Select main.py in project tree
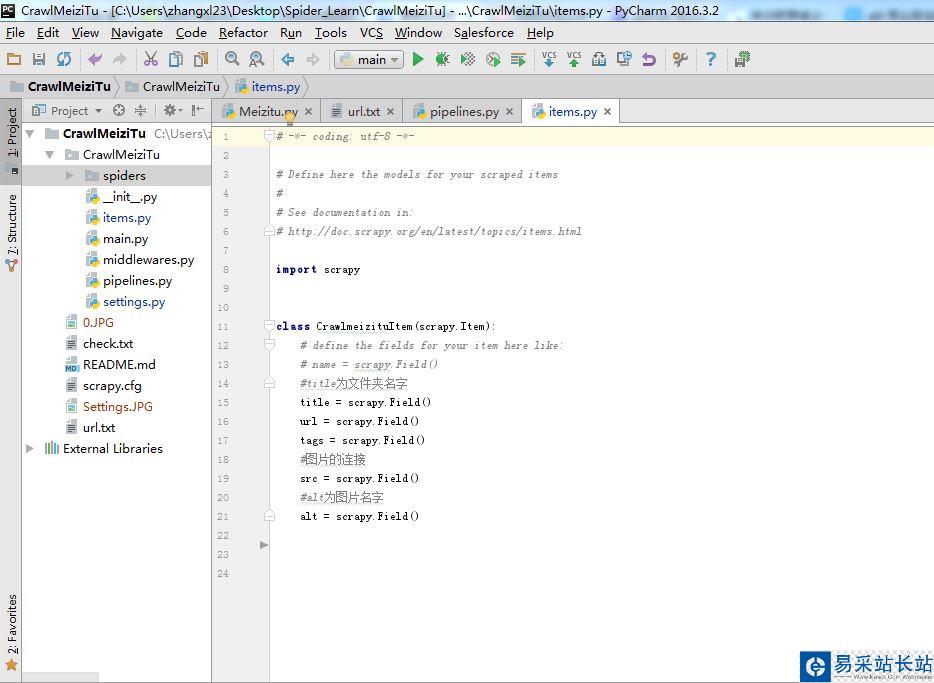The width and height of the screenshot is (934, 683). pos(125,239)
